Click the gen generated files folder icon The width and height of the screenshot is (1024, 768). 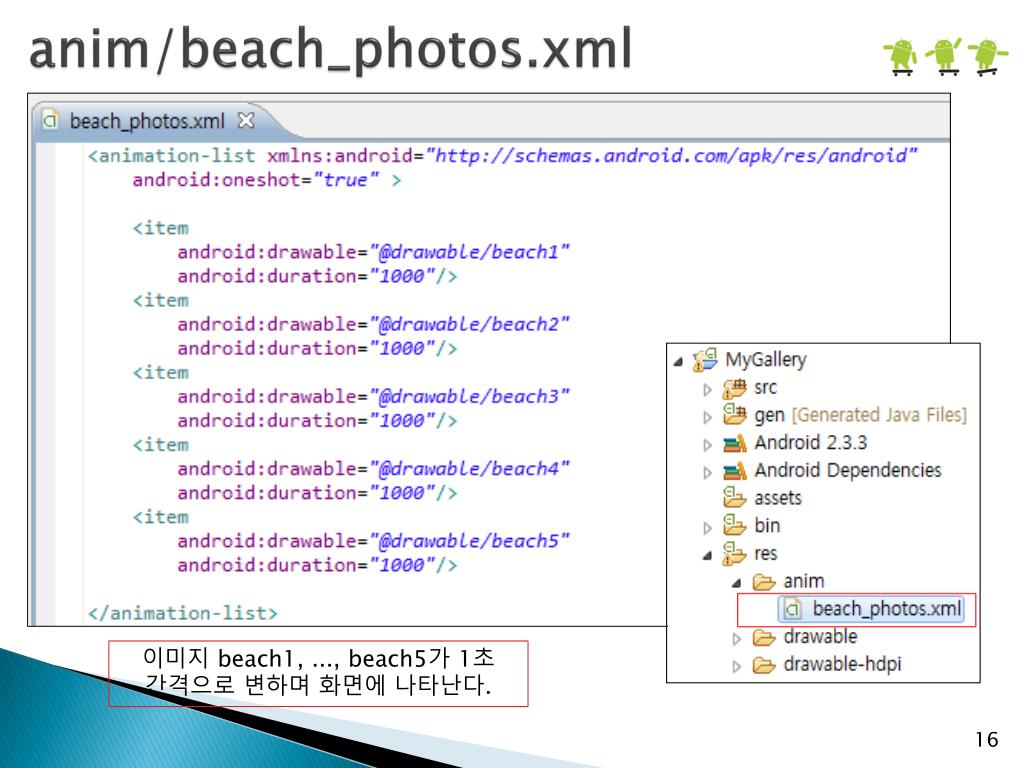pyautogui.click(x=734, y=415)
